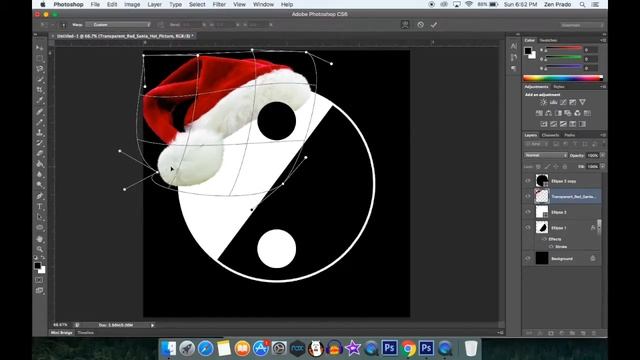Select the Eyedropper tool
The width and height of the screenshot is (640, 360).
[x=40, y=100]
